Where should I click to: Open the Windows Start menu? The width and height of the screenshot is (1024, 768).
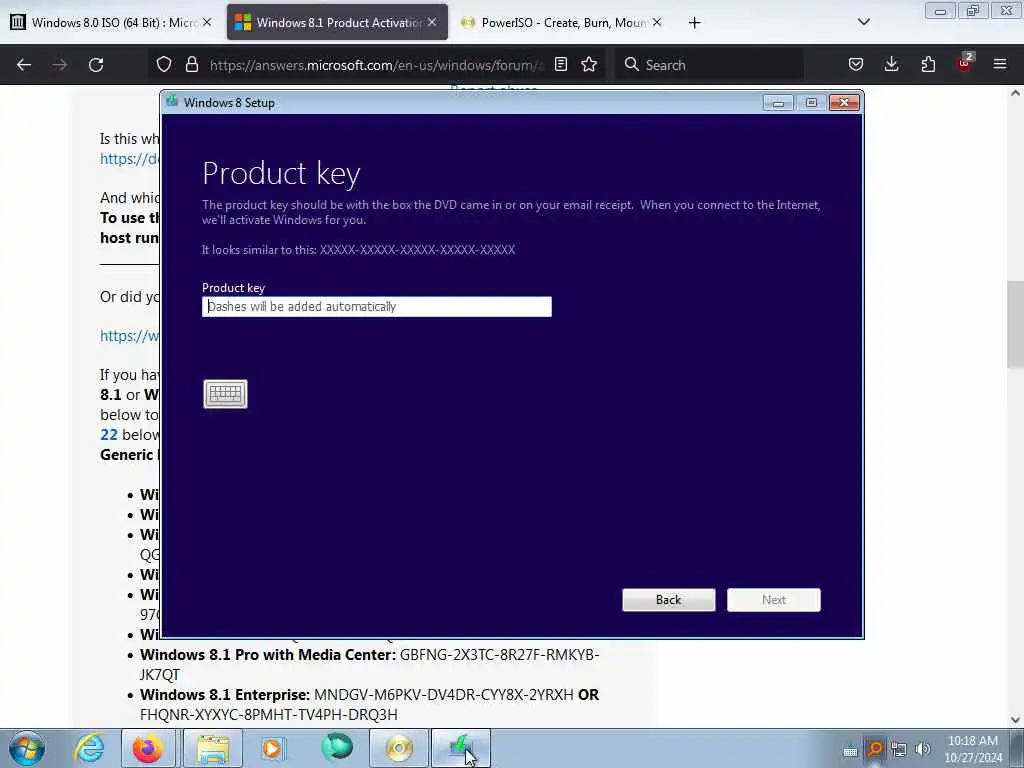tap(27, 748)
